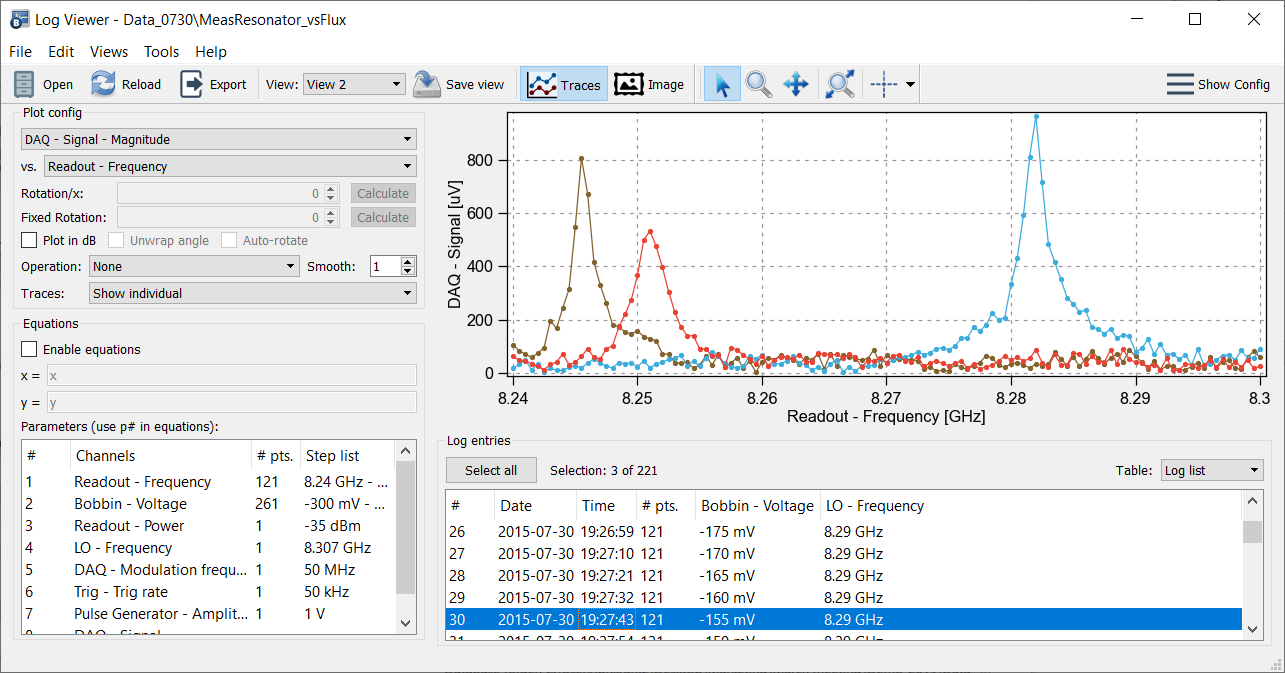The height and width of the screenshot is (673, 1285).
Task: Toggle the crosshair cursor tool
Action: 884,85
